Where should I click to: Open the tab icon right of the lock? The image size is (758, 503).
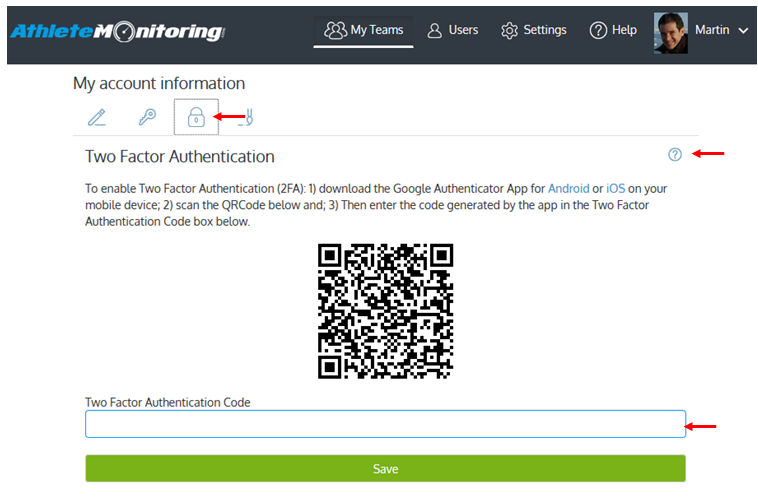[x=247, y=117]
